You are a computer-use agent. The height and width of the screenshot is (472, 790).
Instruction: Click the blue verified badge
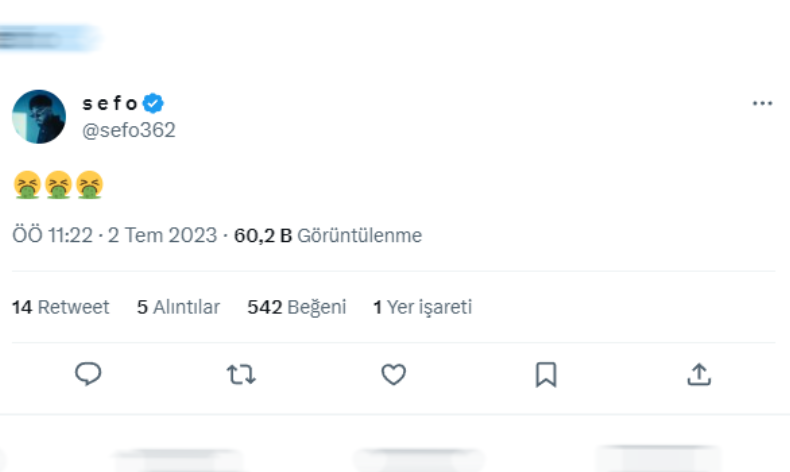[x=153, y=103]
